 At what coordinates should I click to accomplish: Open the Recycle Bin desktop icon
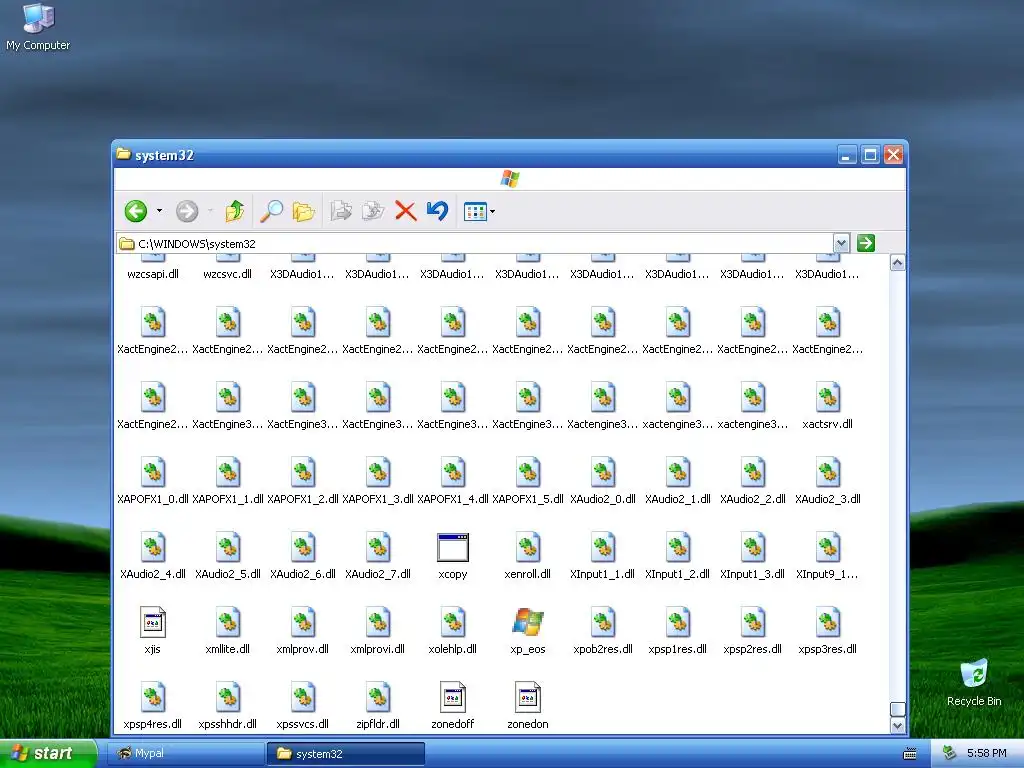point(974,683)
